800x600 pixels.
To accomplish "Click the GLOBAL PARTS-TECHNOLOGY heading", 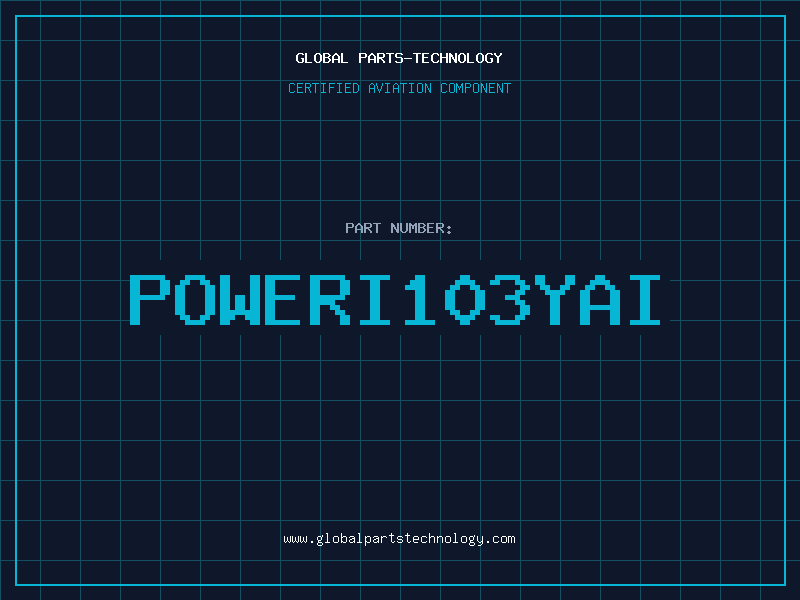I will tap(399, 58).
